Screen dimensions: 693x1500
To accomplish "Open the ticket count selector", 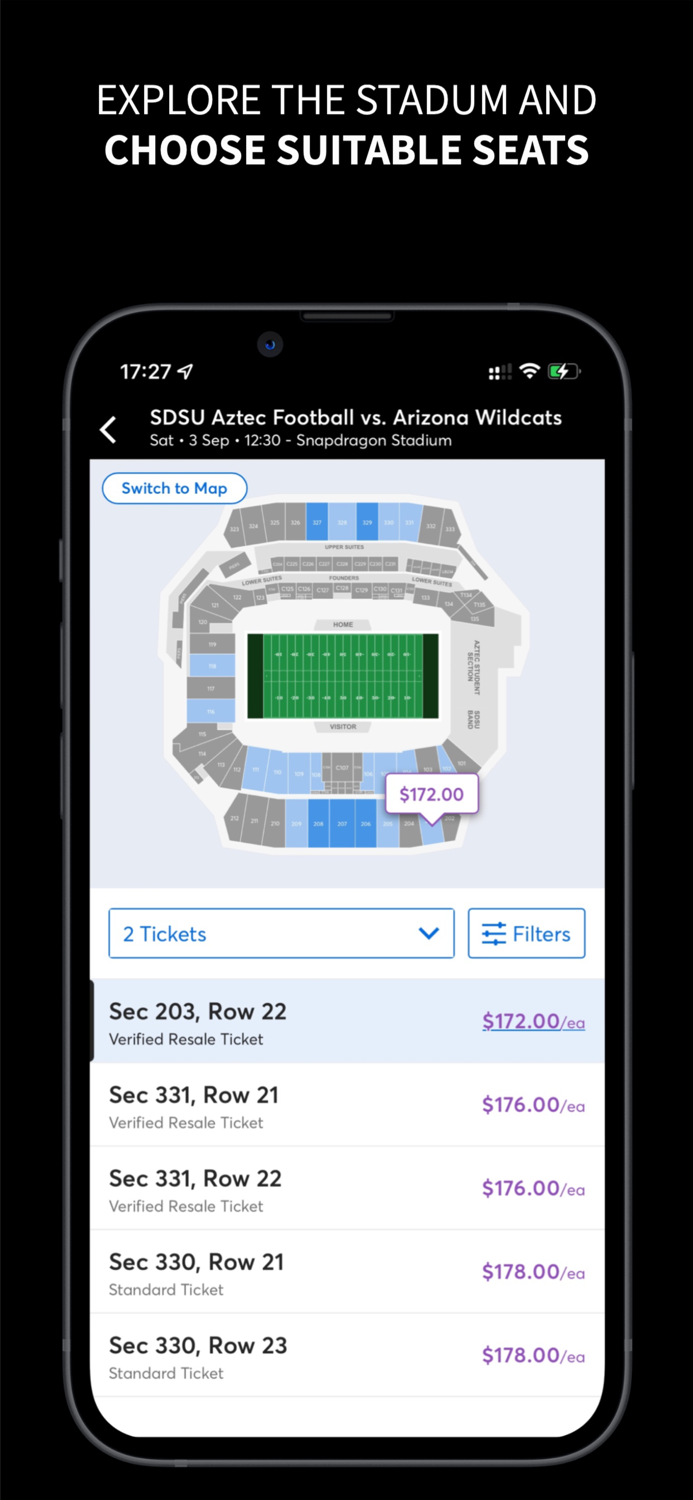I will coord(281,933).
